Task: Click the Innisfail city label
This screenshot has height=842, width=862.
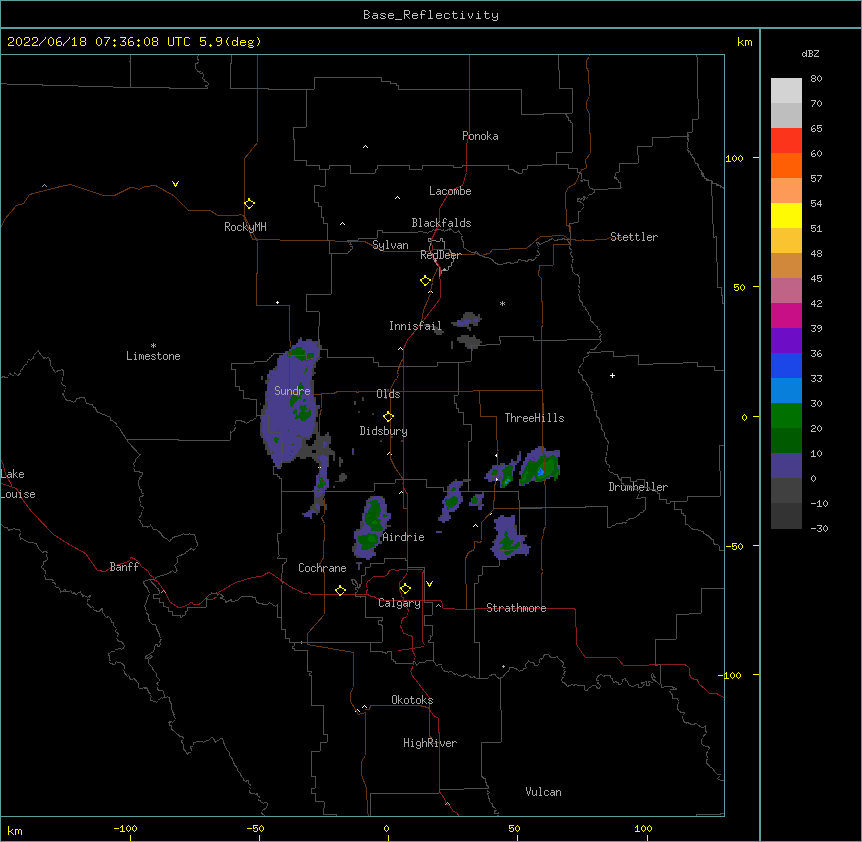Action: (x=415, y=326)
